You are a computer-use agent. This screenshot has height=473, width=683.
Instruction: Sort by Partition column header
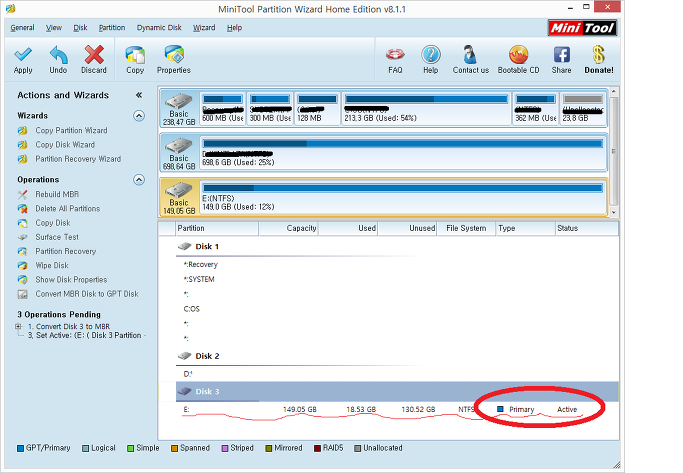coord(217,228)
